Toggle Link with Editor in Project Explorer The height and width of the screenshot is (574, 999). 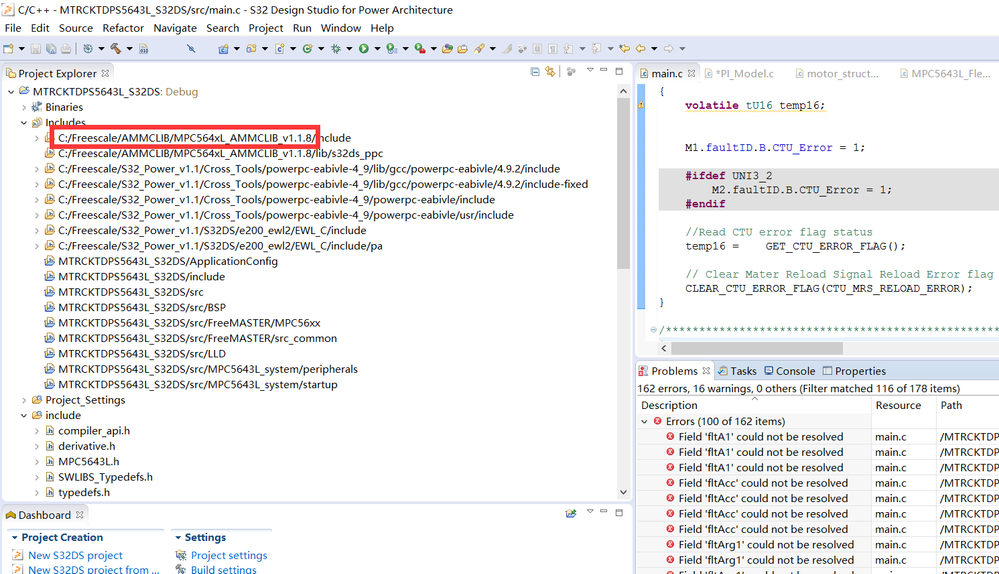pyautogui.click(x=550, y=71)
